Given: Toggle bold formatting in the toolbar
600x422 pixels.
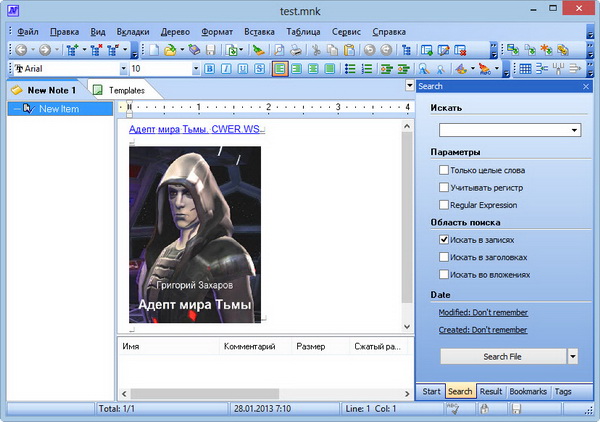Looking at the screenshot, I should pyautogui.click(x=210, y=69).
